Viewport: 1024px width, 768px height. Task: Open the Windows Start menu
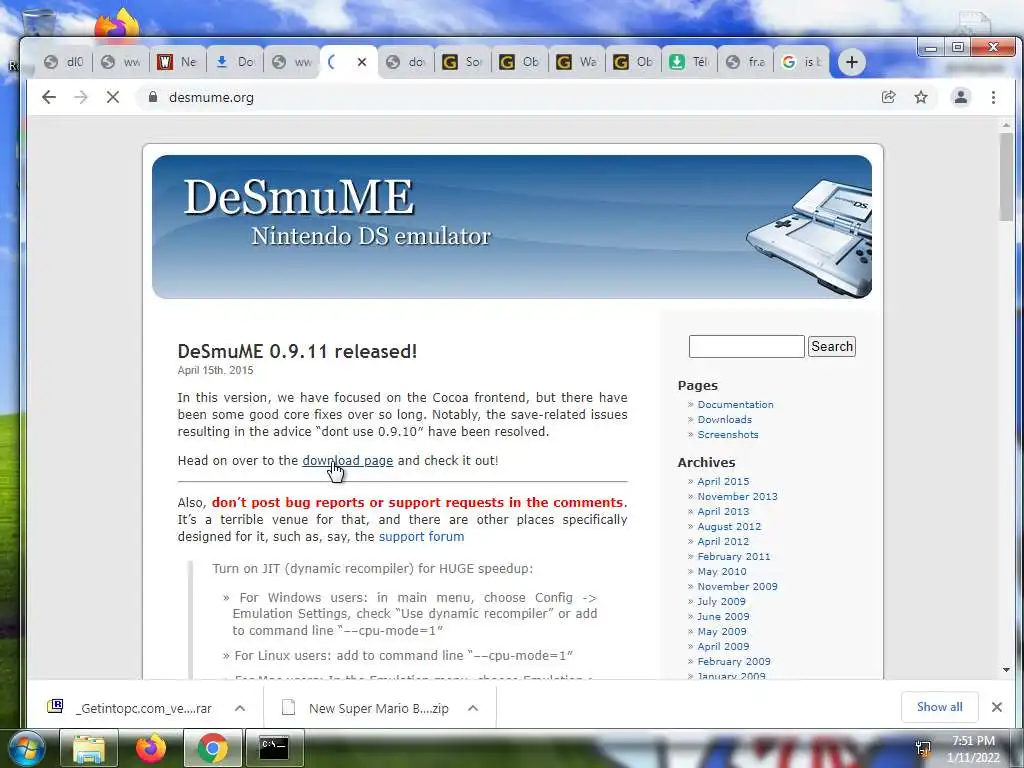click(26, 748)
